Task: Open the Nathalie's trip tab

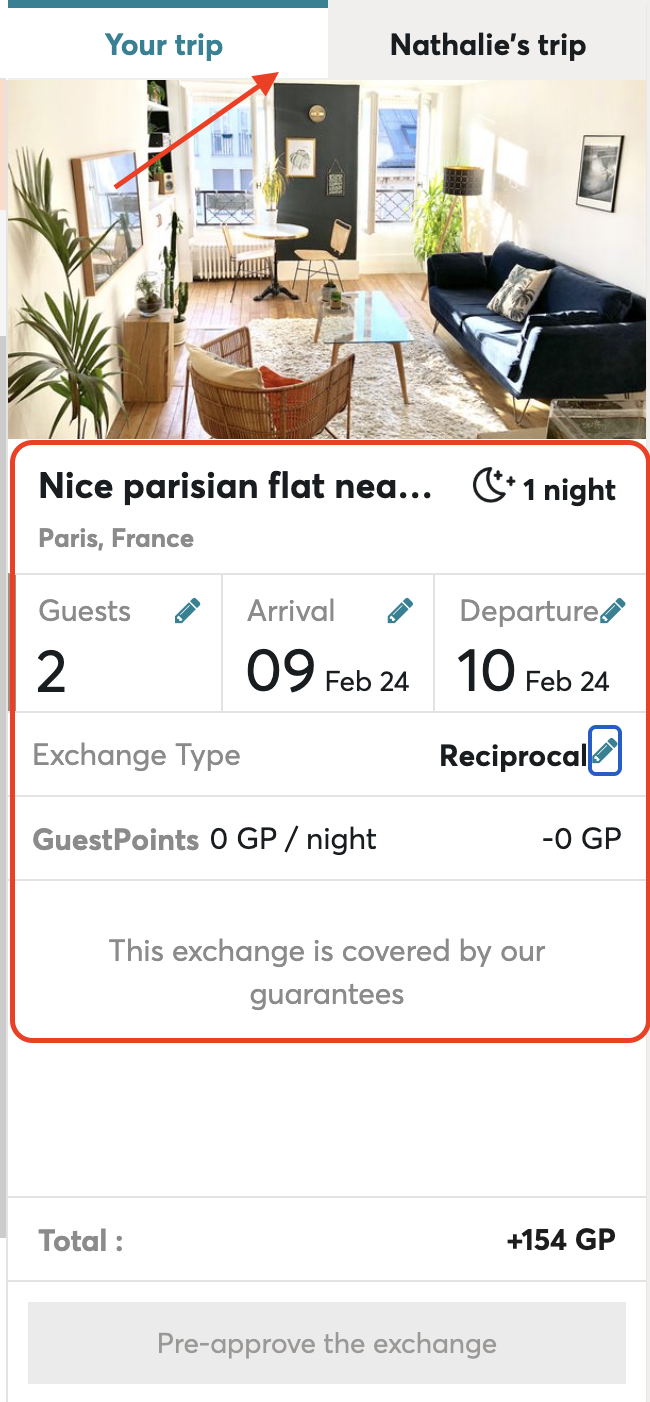Action: click(x=488, y=45)
